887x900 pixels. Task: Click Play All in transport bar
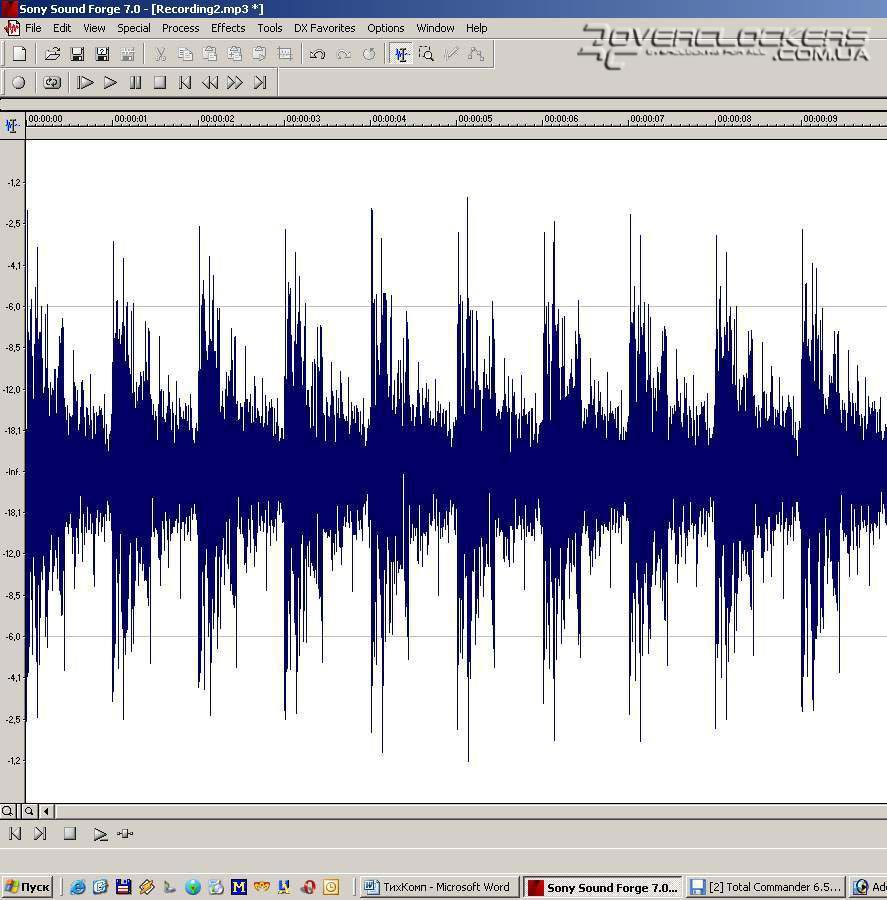85,83
